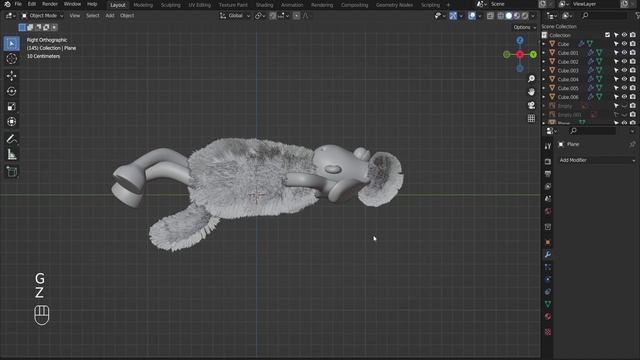
Task: Open the Tool properties tab
Action: pyautogui.click(x=548, y=146)
